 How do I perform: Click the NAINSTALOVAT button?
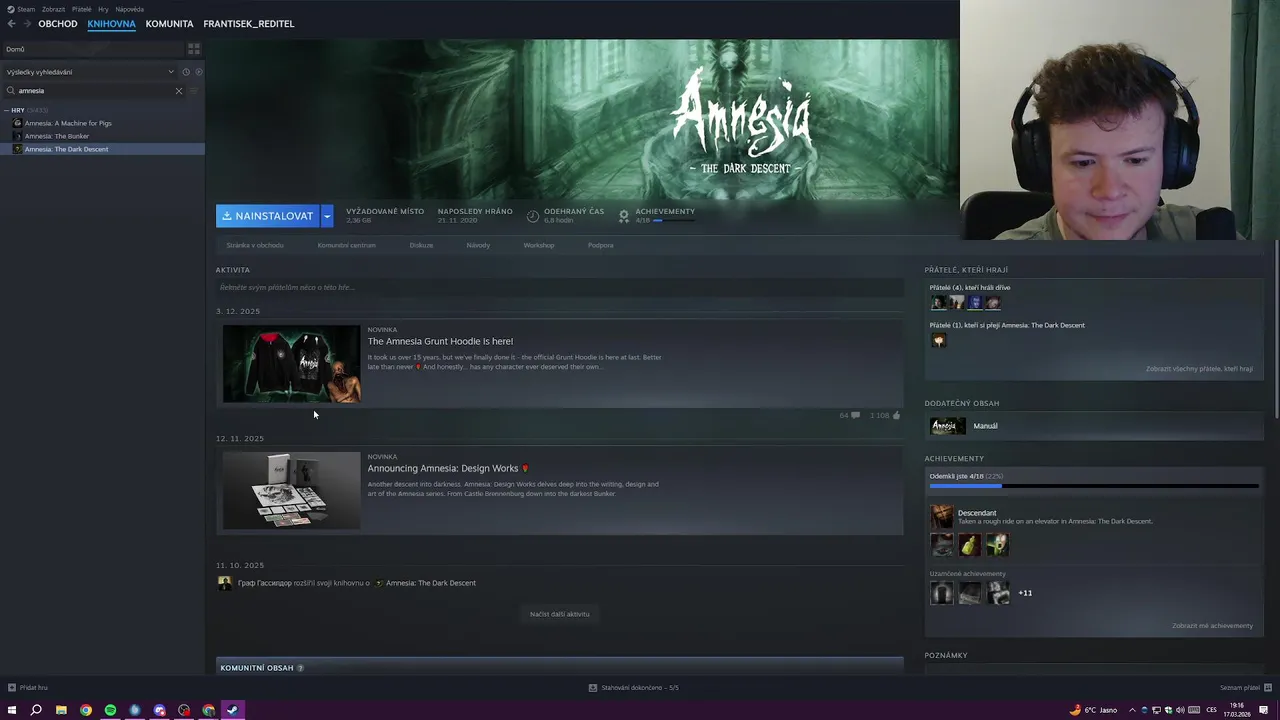[268, 216]
